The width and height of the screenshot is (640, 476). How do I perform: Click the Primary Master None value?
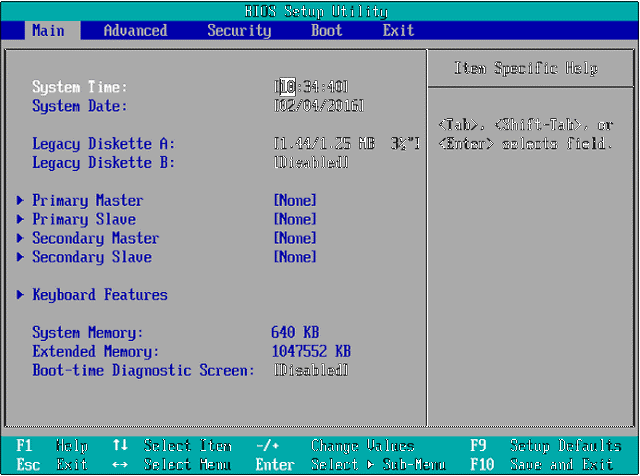[295, 200]
